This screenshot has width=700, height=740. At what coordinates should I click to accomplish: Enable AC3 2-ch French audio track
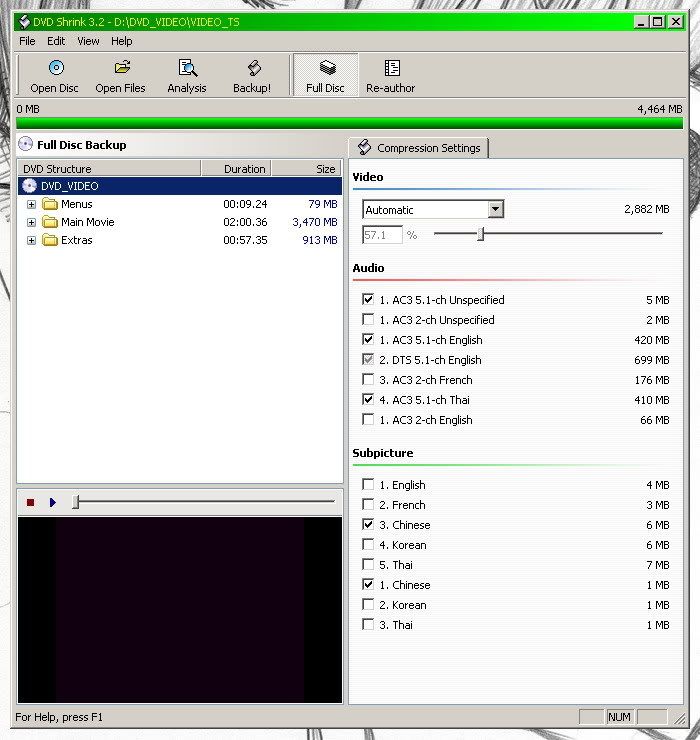click(x=368, y=380)
